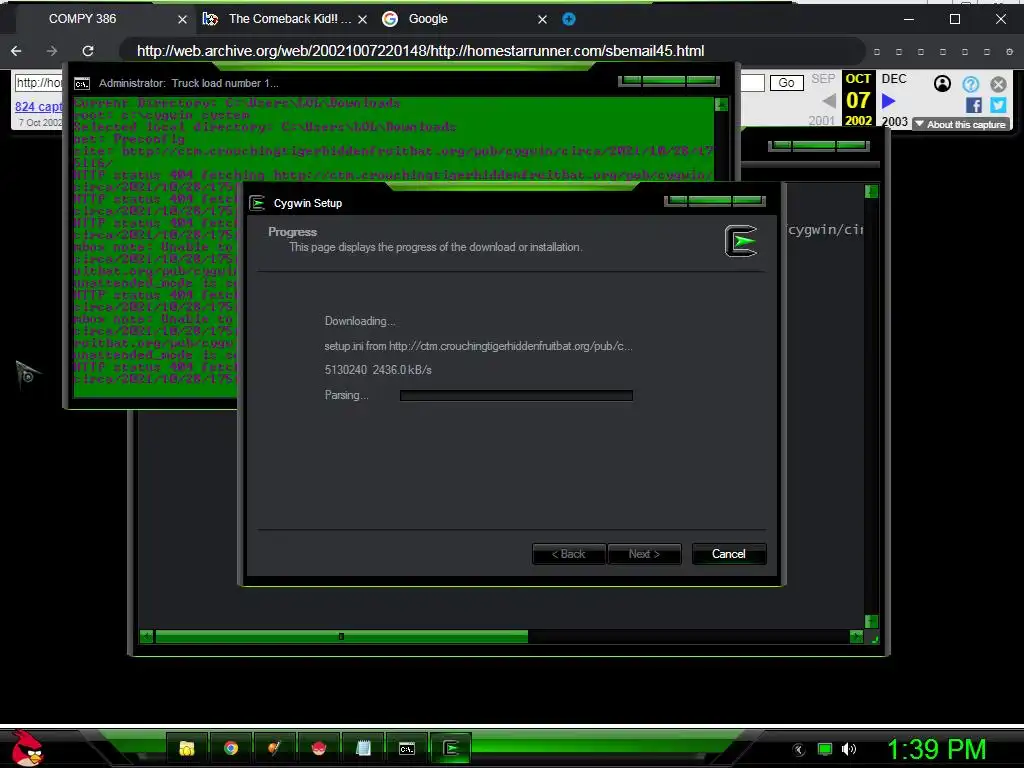Expand About this capture
Image resolution: width=1024 pixels, height=768 pixels.
point(961,124)
